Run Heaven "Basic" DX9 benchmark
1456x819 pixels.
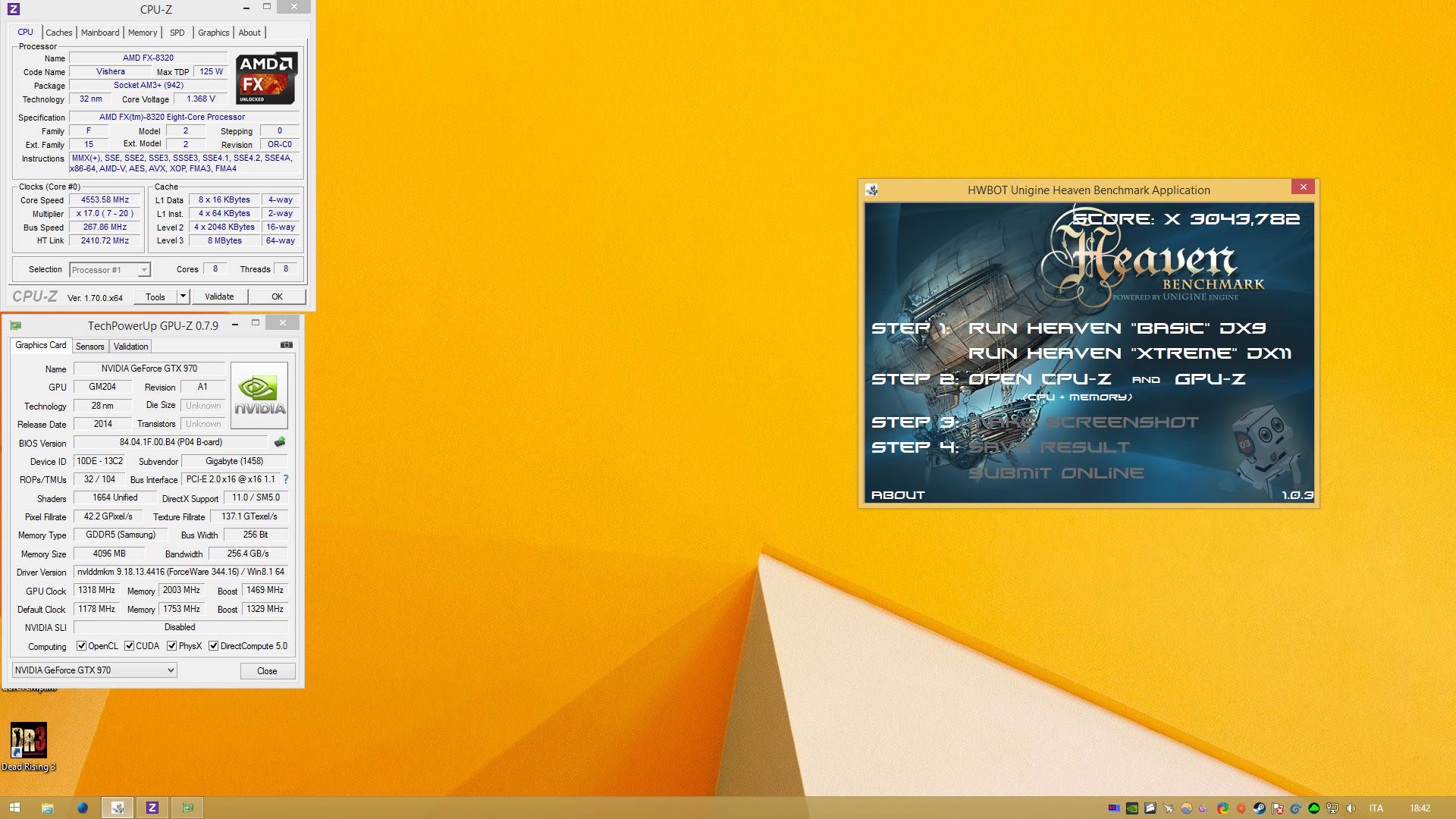(1117, 328)
